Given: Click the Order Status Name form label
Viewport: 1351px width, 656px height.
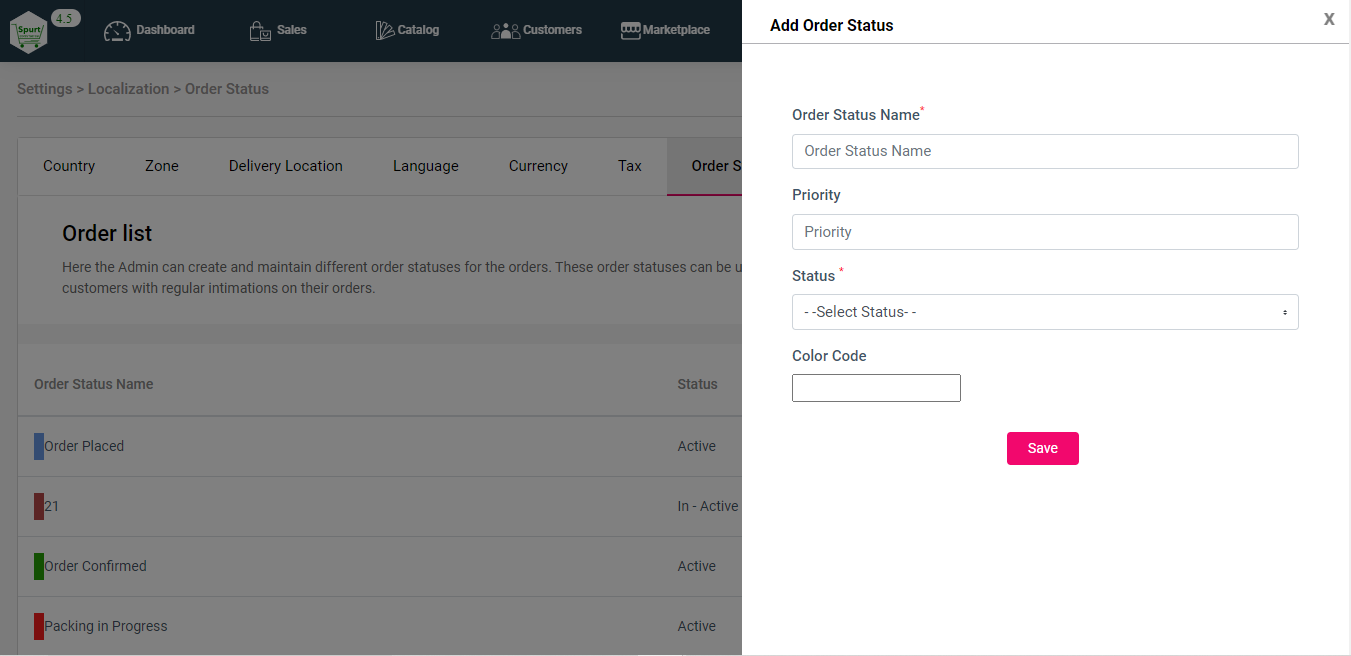Looking at the screenshot, I should pyautogui.click(x=856, y=115).
